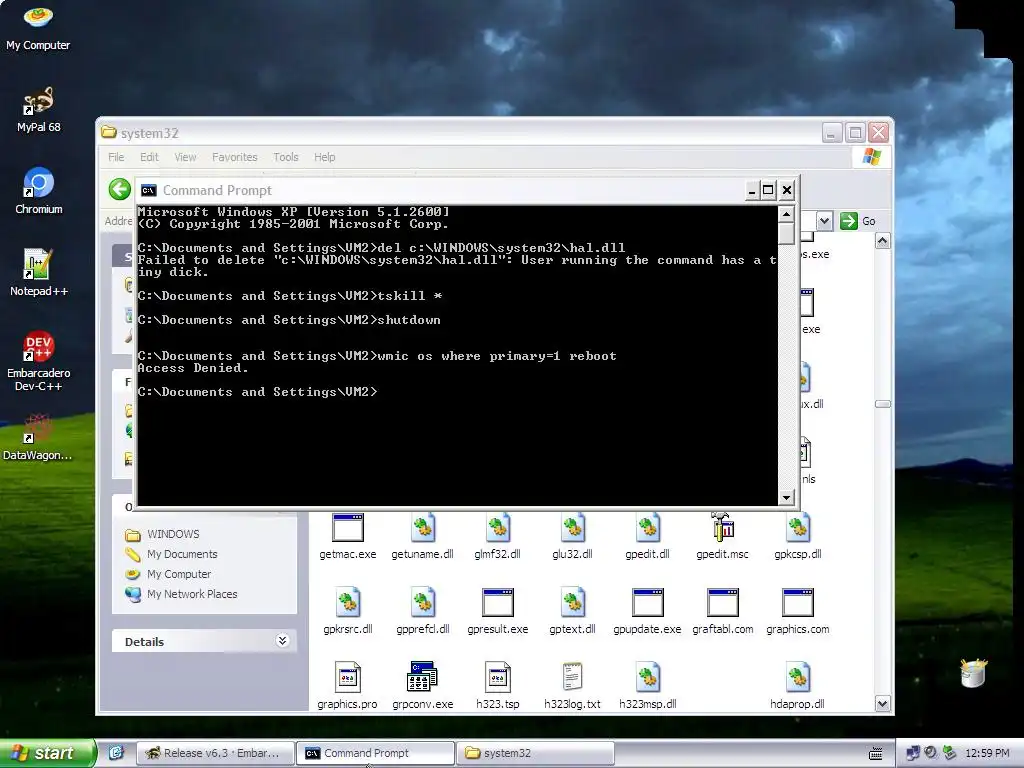Screen dimensions: 1024x768
Task: Open the Start menu
Action: tap(47, 753)
